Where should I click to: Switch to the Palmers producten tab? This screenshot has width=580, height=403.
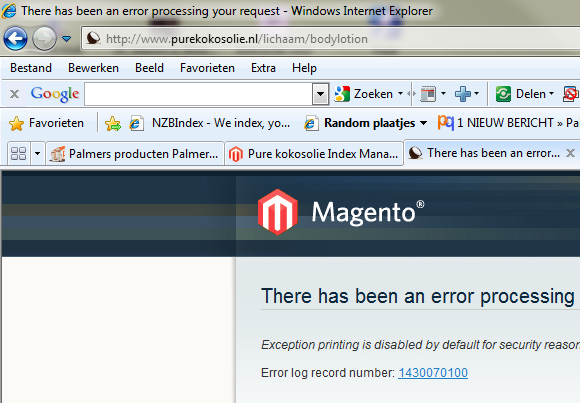point(135,154)
